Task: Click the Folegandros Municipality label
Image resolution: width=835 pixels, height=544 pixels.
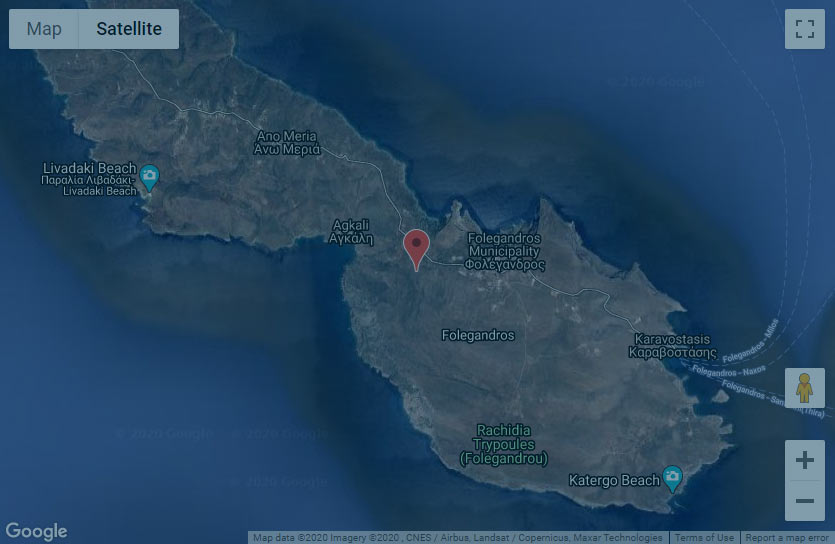Action: point(504,252)
